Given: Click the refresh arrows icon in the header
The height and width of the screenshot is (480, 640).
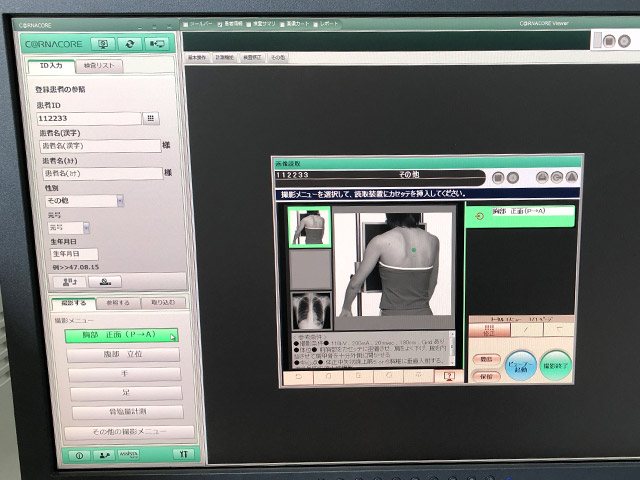Looking at the screenshot, I should 130,44.
